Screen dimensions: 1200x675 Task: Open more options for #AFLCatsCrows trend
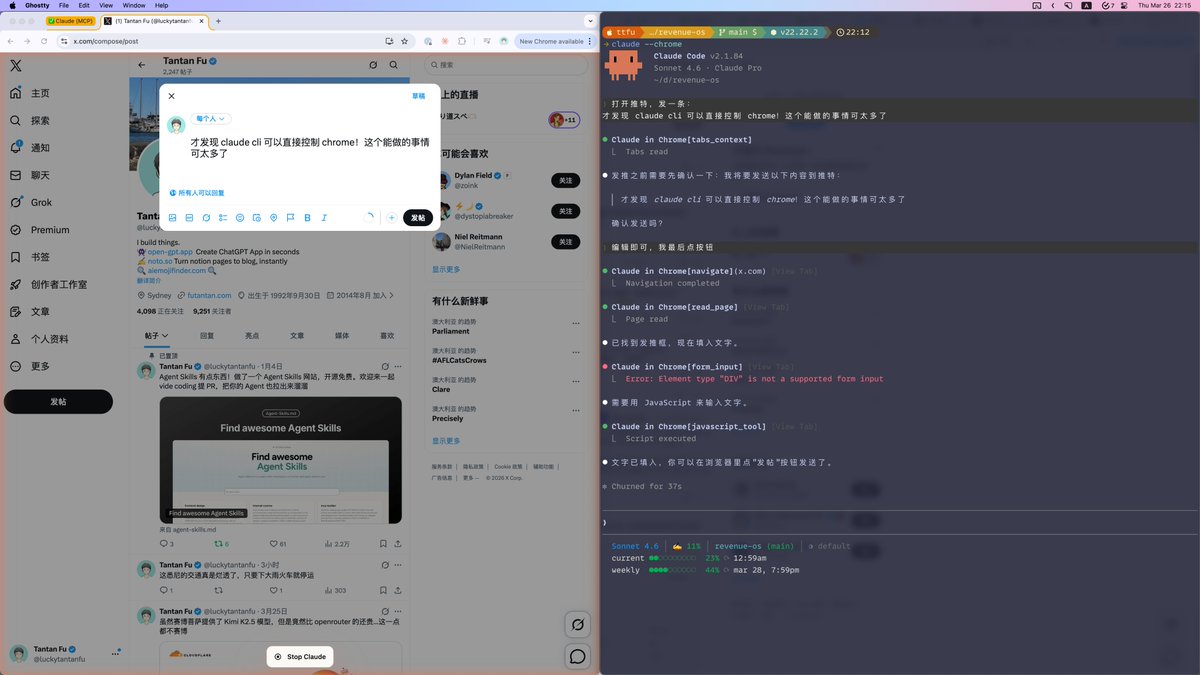(x=576, y=352)
